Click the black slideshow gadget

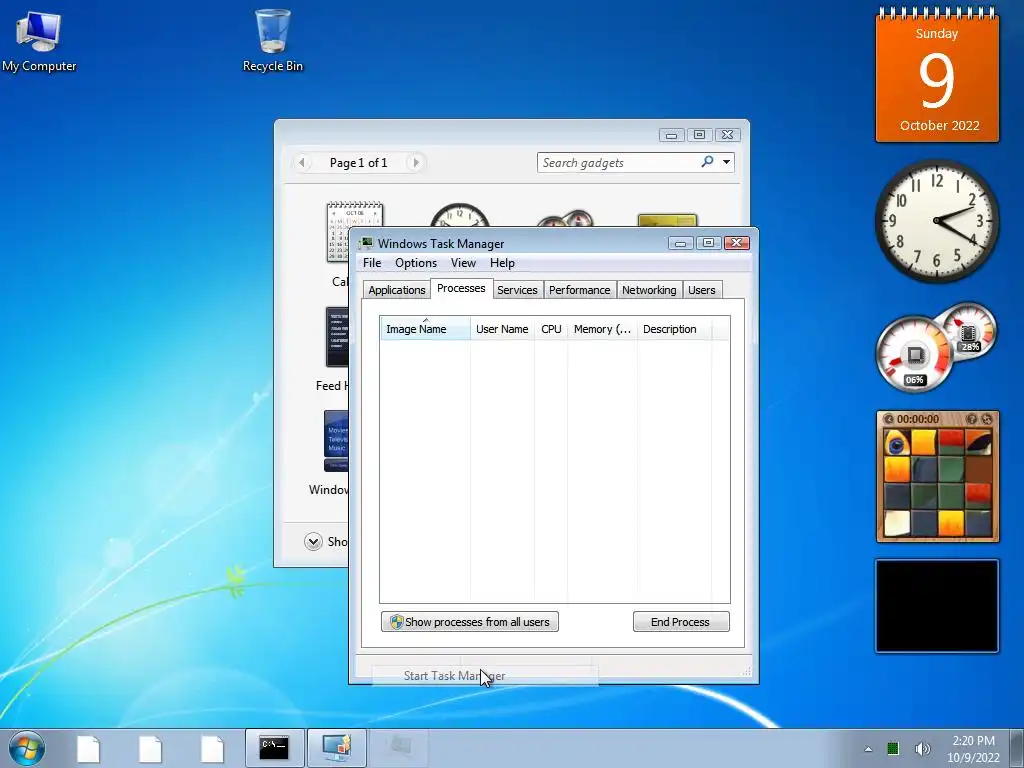937,605
